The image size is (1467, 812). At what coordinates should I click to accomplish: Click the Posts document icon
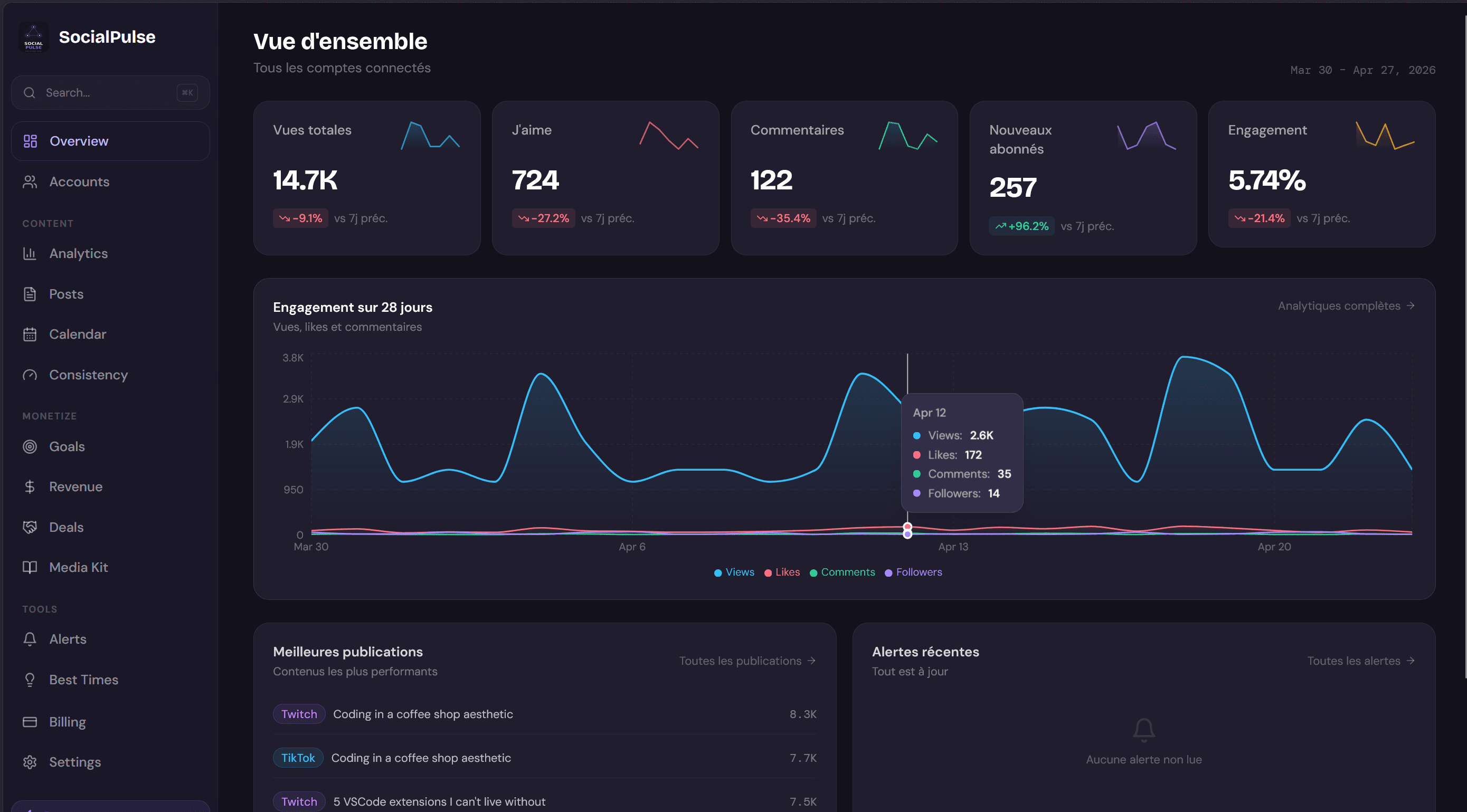(x=30, y=294)
